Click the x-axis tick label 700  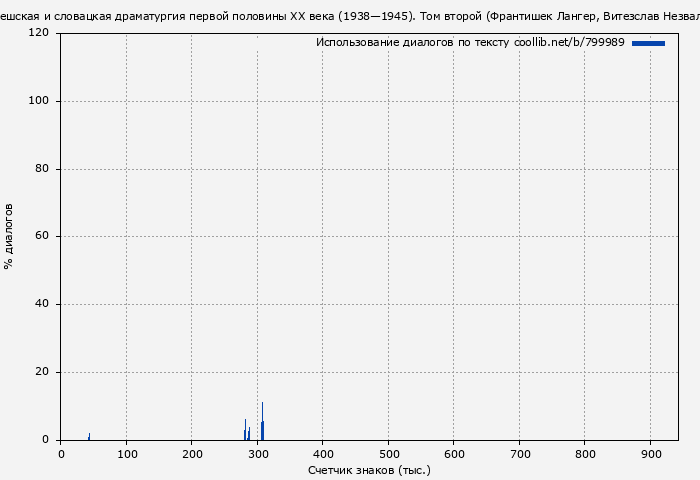(519, 454)
